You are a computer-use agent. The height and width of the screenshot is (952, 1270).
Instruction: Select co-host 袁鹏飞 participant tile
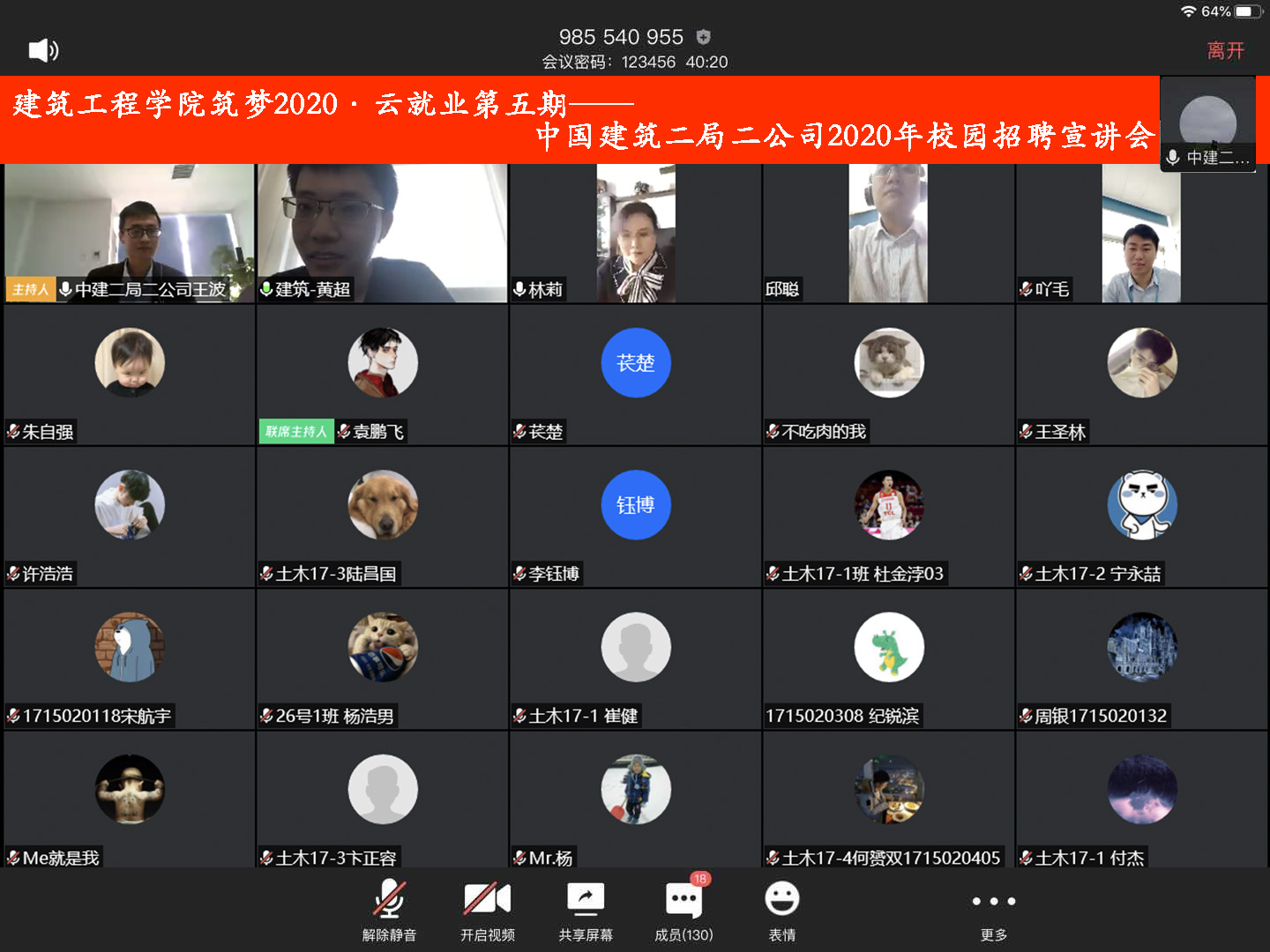(x=382, y=375)
